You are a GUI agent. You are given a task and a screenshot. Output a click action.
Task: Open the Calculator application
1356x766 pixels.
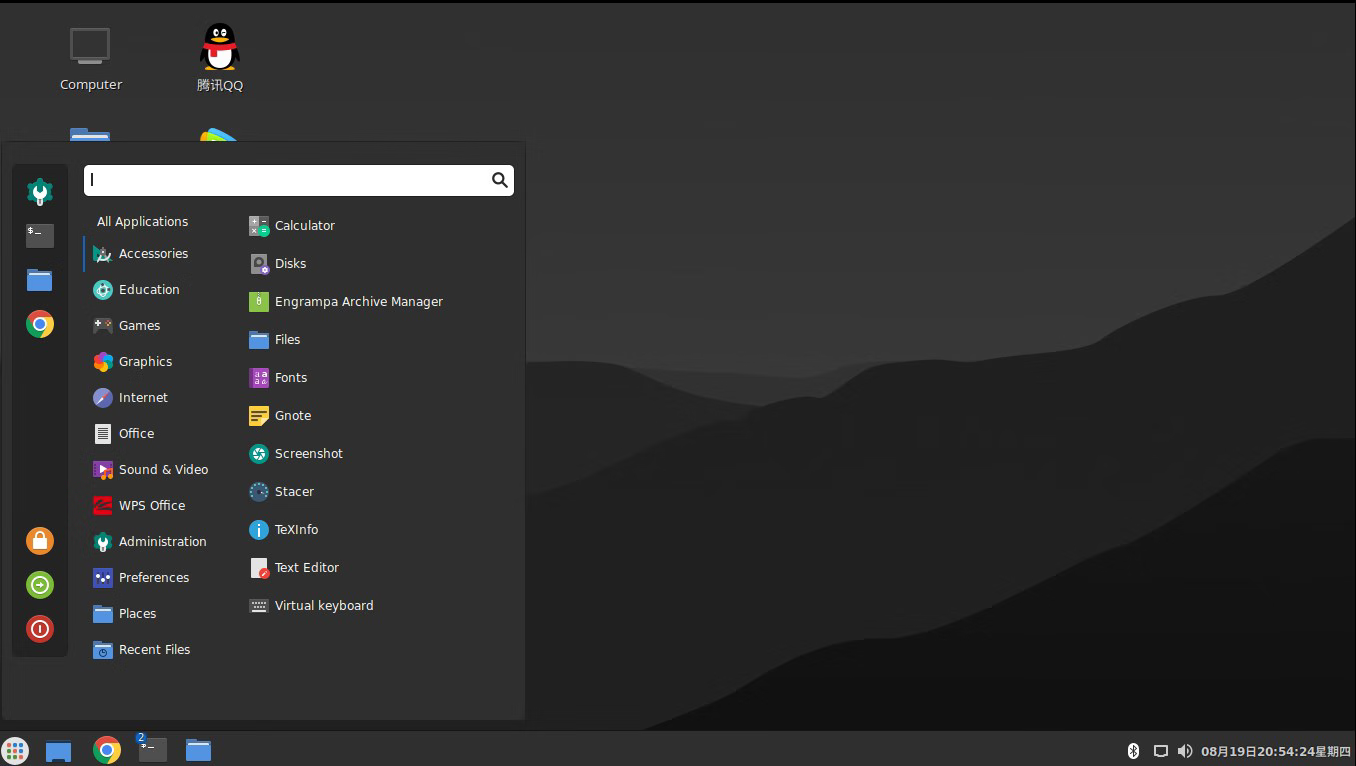click(x=304, y=226)
